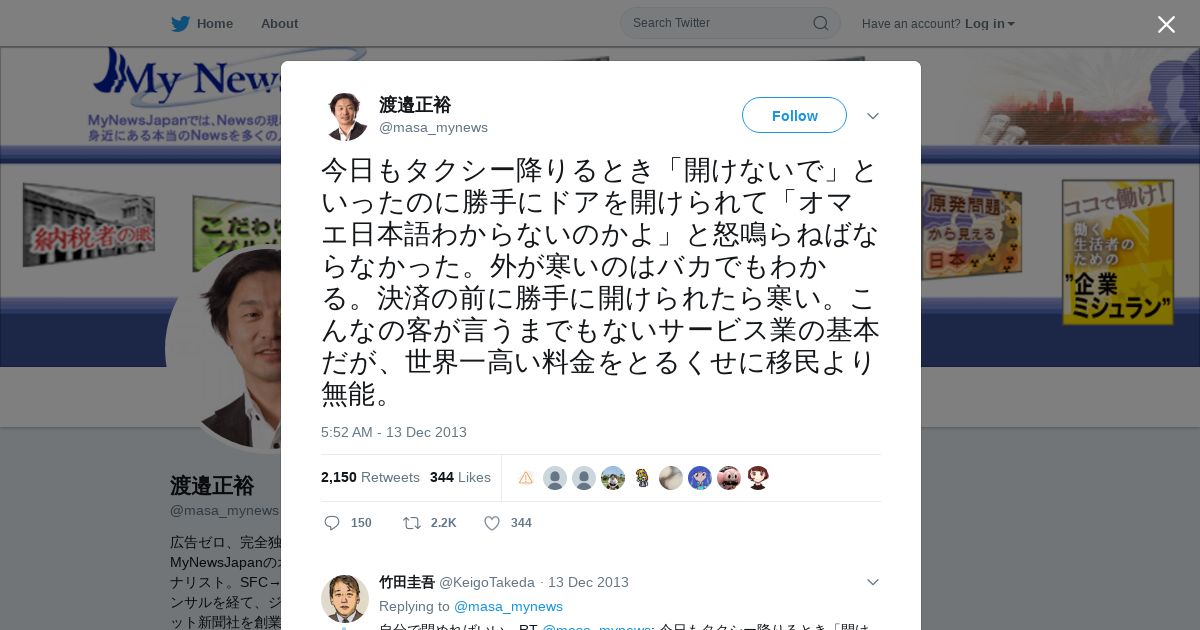Click the Twitter bird Home icon
The width and height of the screenshot is (1200, 630).
180,23
